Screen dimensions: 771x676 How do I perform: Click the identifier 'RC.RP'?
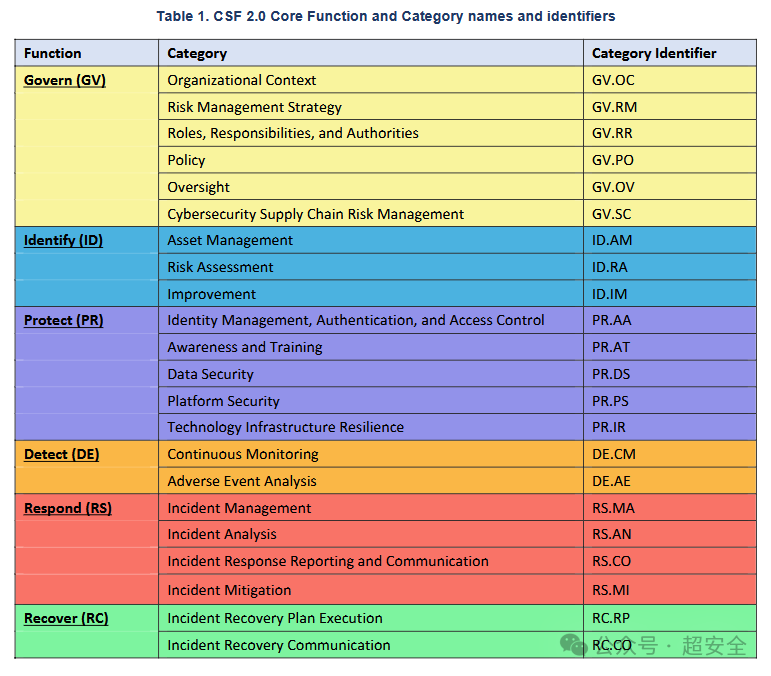pos(611,618)
